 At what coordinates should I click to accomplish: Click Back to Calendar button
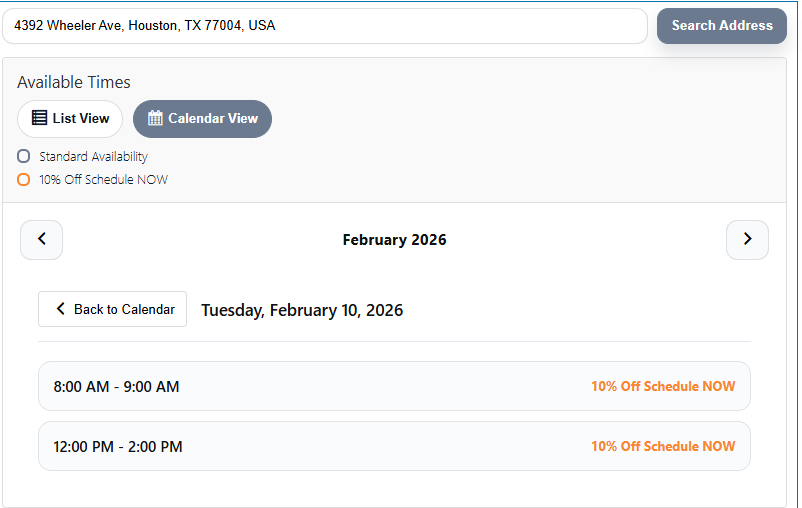click(x=112, y=309)
